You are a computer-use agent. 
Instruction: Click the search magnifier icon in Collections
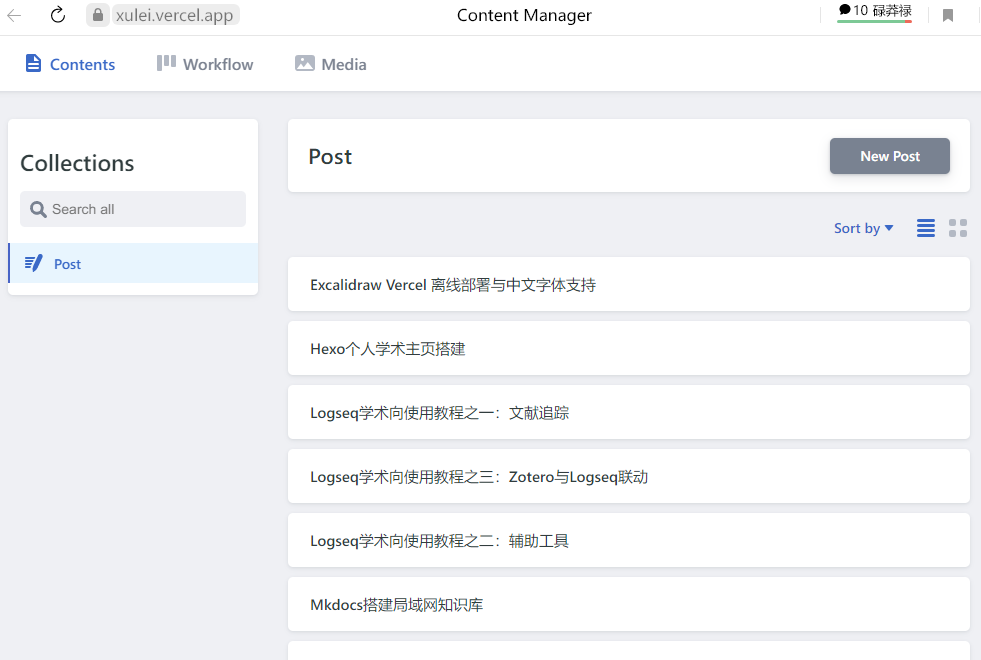pos(38,209)
